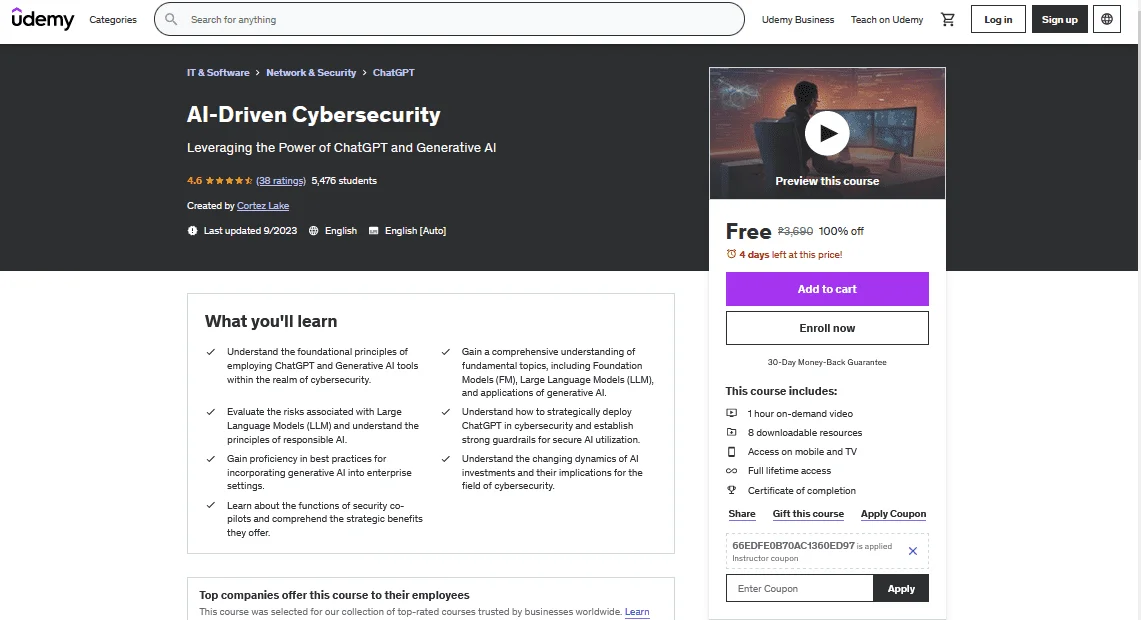1141x620 pixels.
Task: Click the globe icon beside English
Action: click(x=314, y=231)
